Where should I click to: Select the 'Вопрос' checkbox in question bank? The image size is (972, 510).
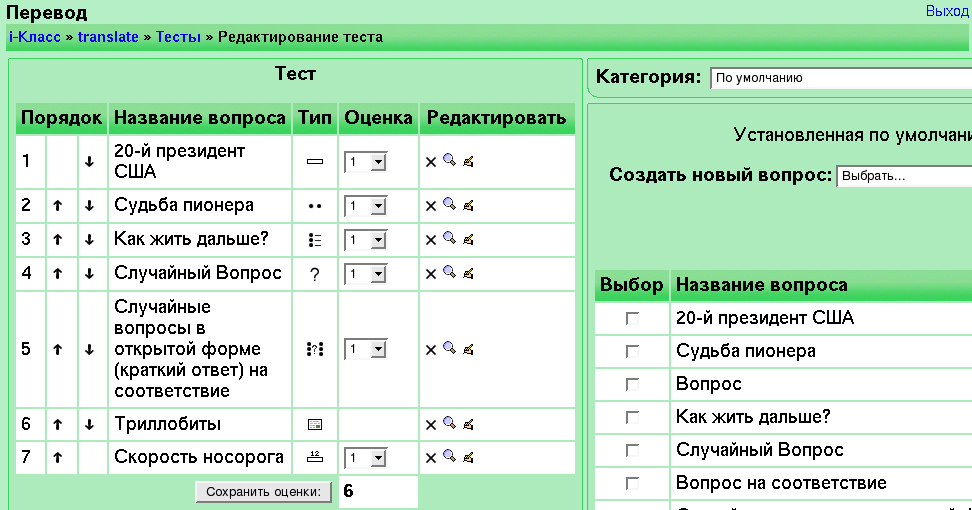631,384
